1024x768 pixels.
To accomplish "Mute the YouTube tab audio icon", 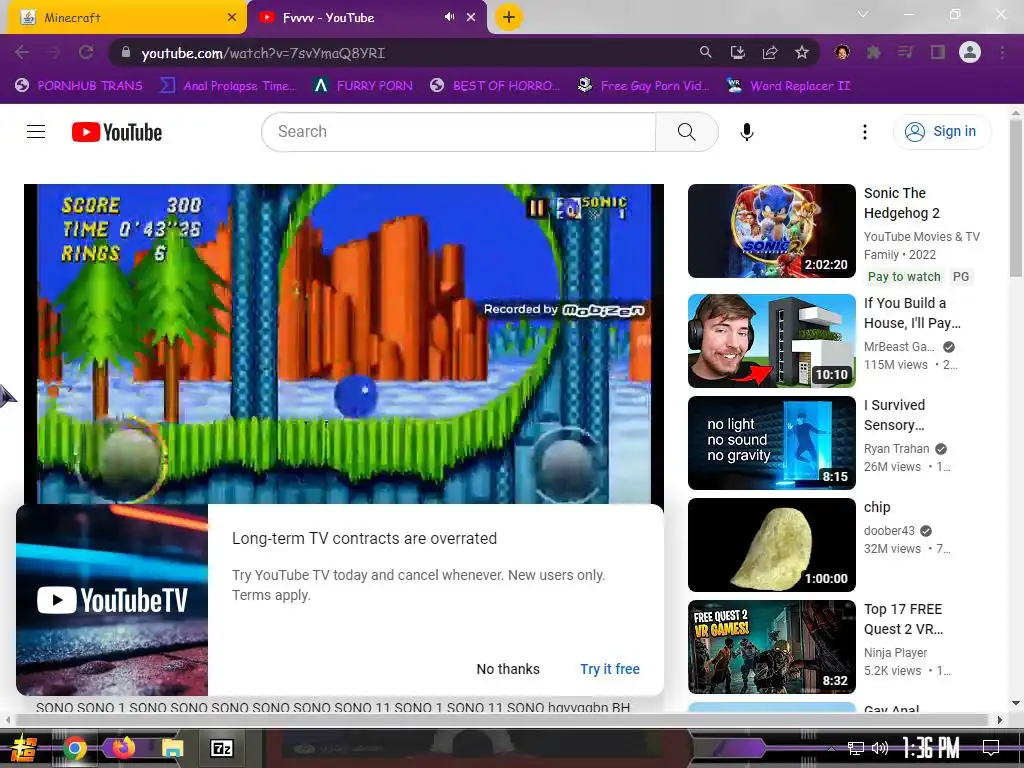I will coord(449,17).
